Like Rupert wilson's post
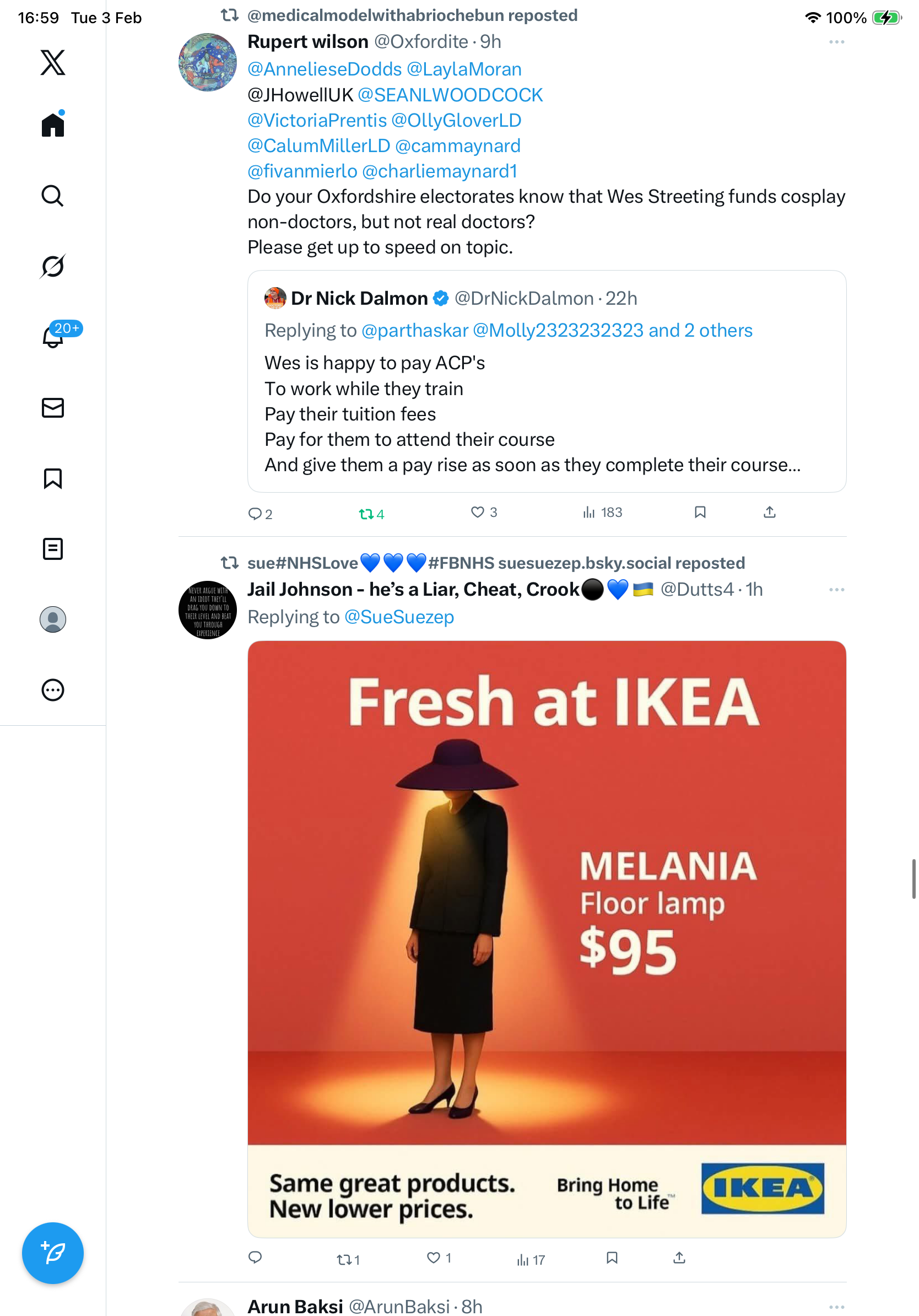Screen dimensions: 919x1316 pos(477,513)
